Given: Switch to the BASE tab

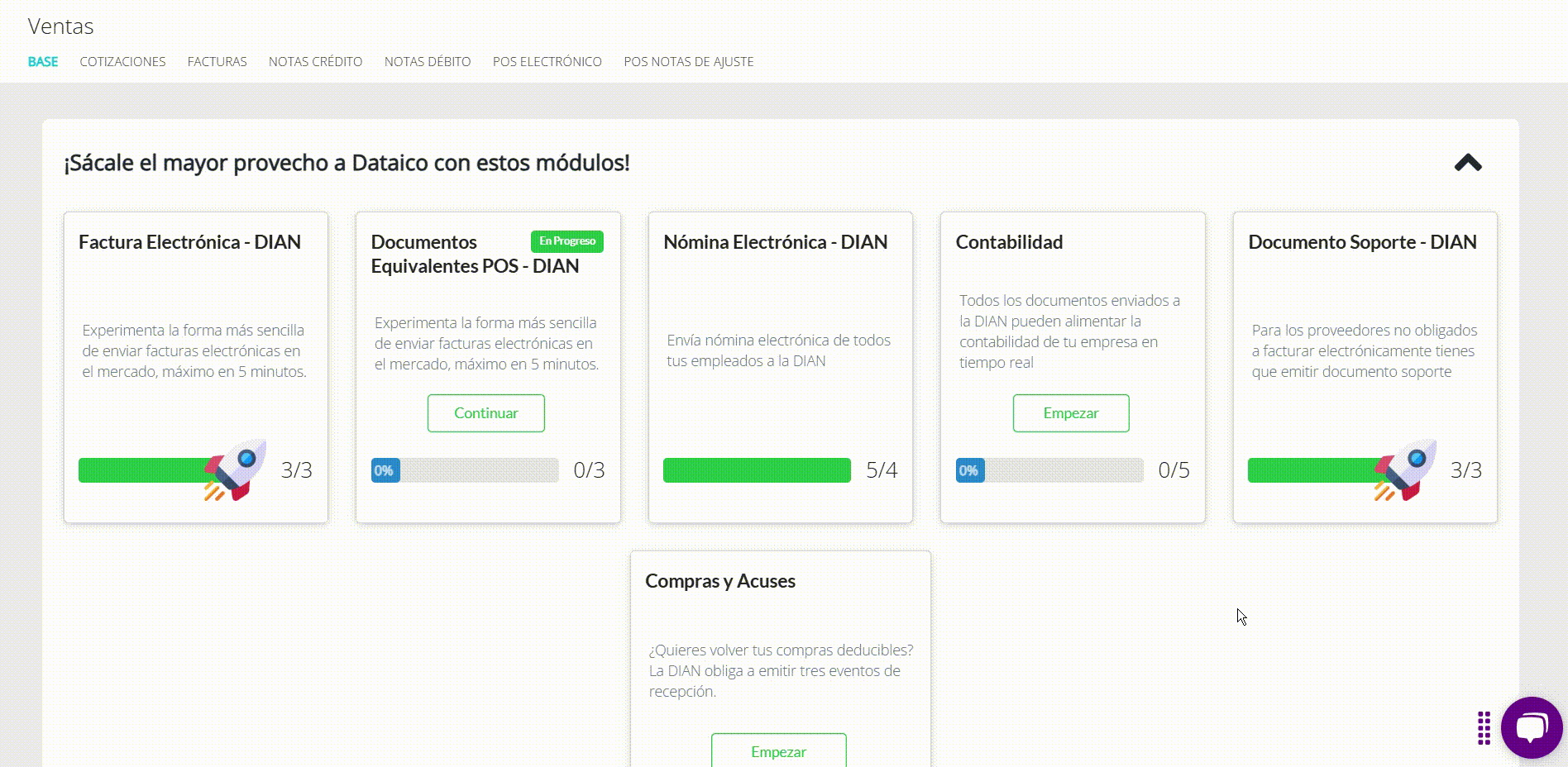Looking at the screenshot, I should point(43,61).
